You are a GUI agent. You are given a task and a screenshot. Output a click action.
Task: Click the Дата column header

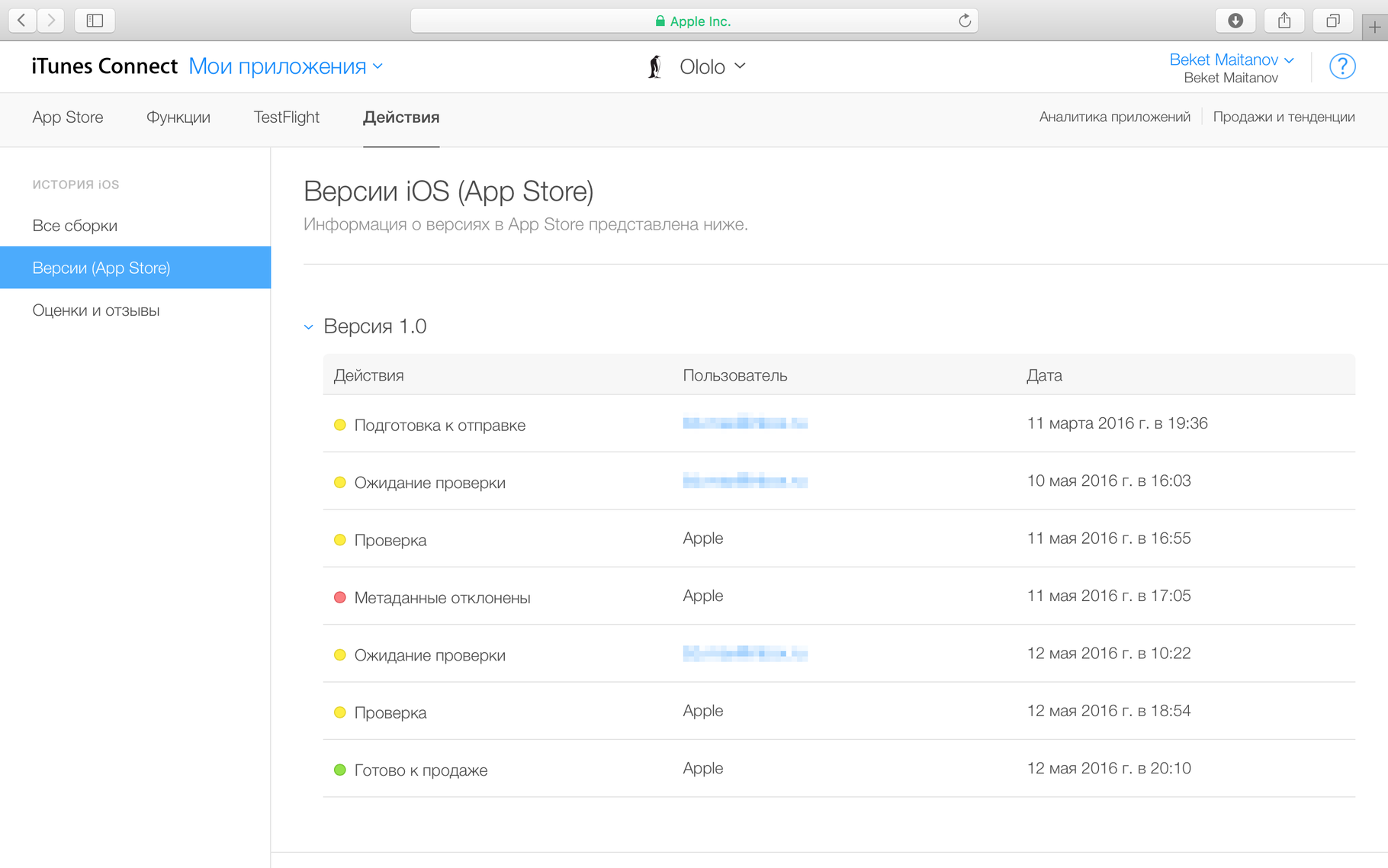coord(1044,375)
